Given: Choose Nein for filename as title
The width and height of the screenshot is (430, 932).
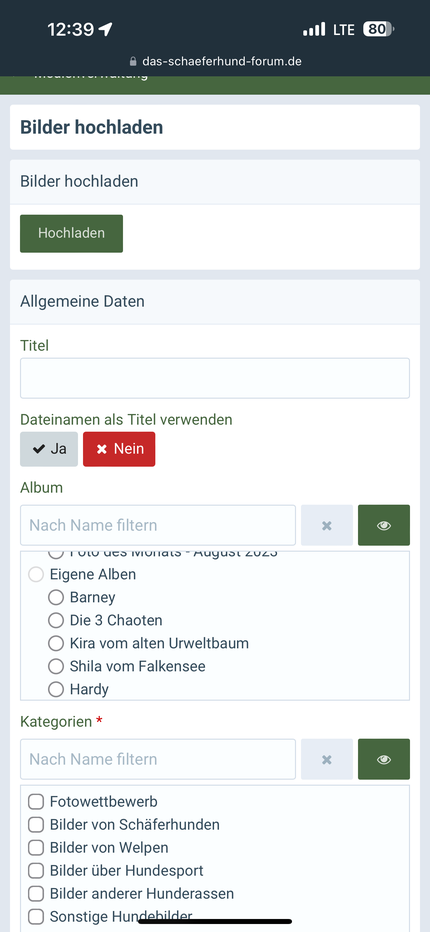Looking at the screenshot, I should [x=119, y=449].
